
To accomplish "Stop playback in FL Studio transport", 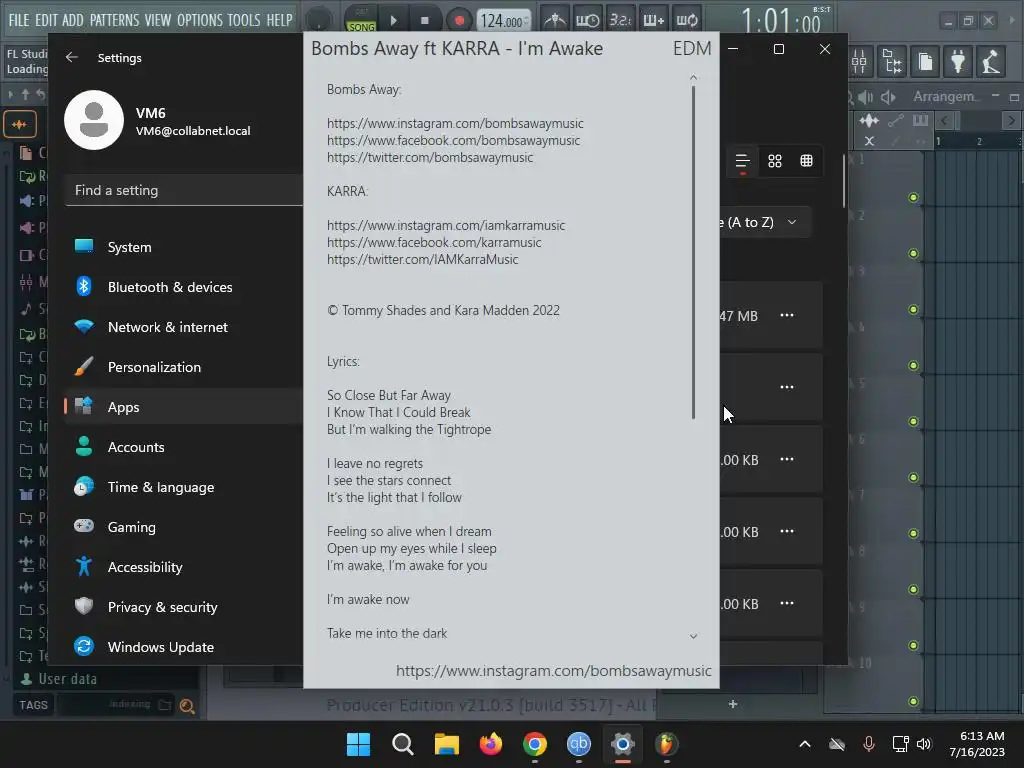I will click(x=424, y=20).
